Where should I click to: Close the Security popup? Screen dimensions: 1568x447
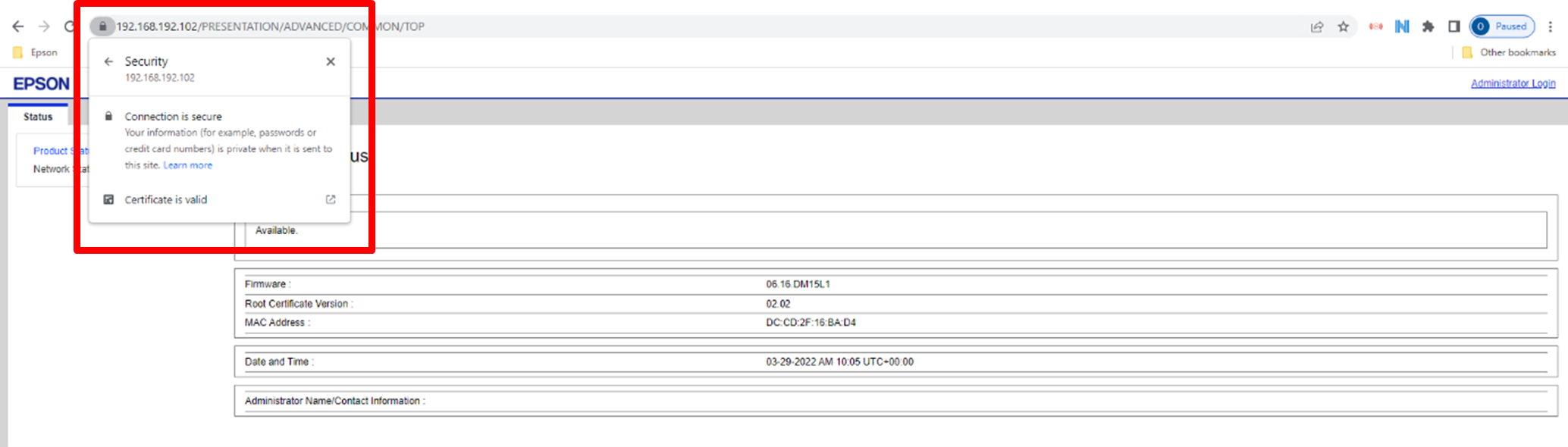(x=331, y=61)
